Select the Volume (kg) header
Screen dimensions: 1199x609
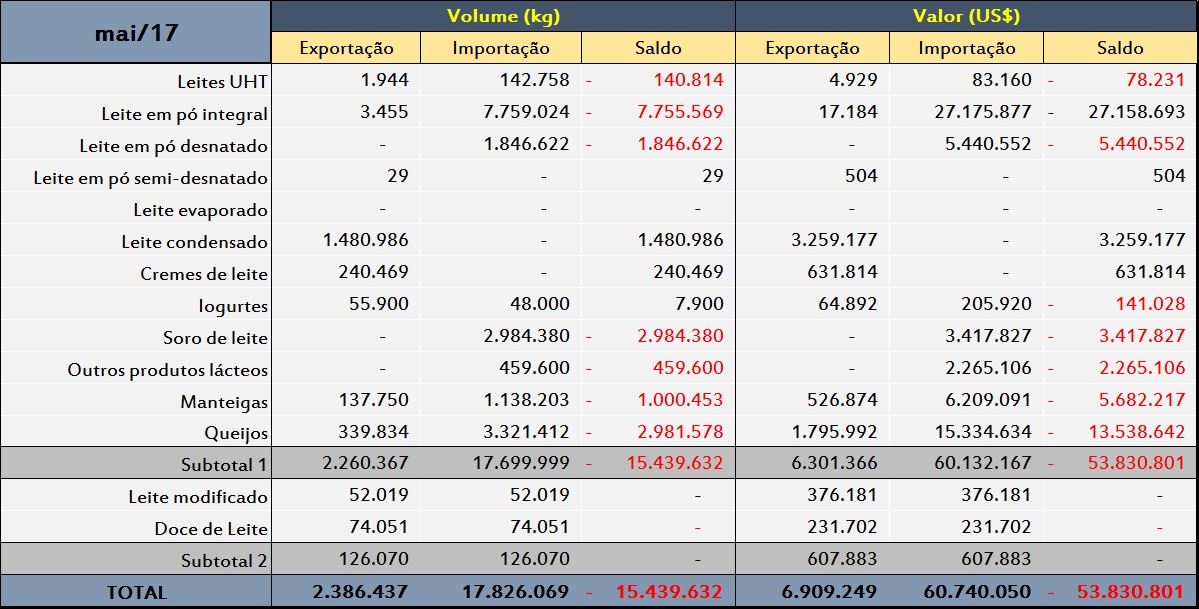coord(503,16)
